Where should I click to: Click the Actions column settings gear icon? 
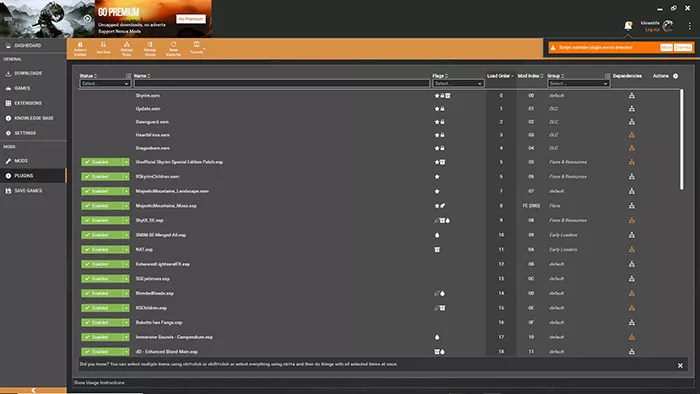click(675, 76)
